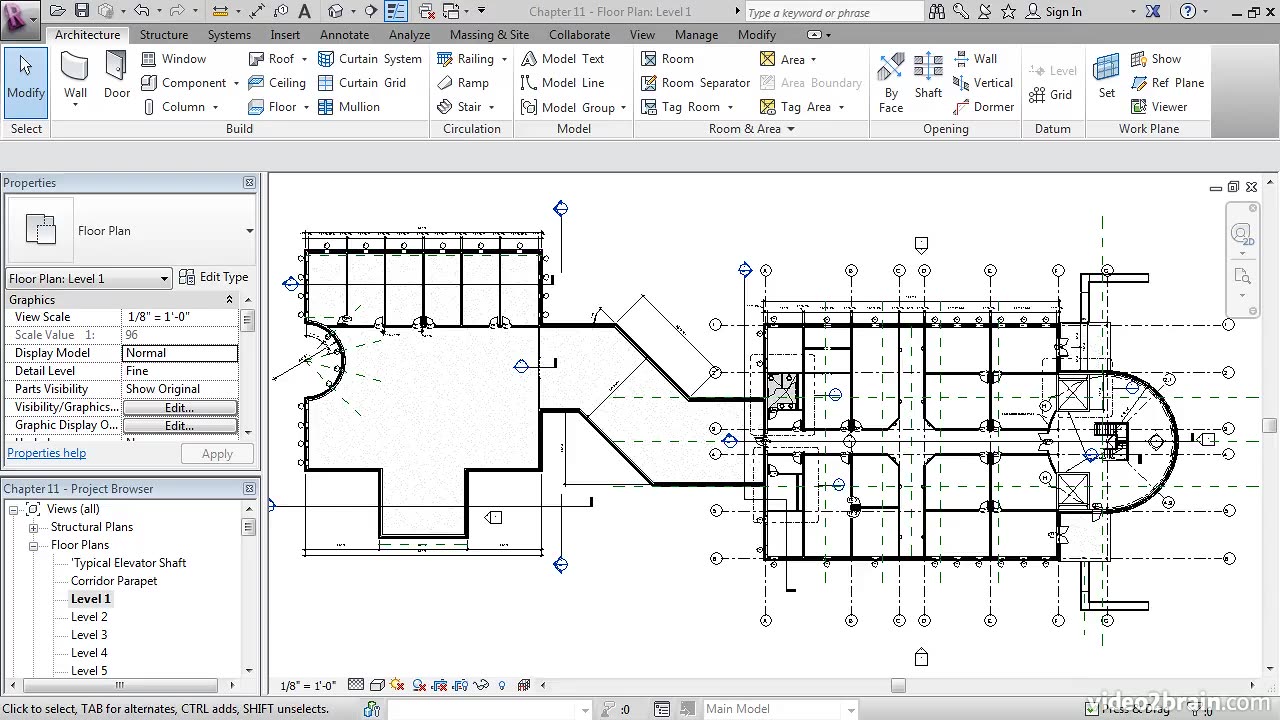The height and width of the screenshot is (720, 1280).
Task: Open the Default 3D View house icon
Action: pyautogui.click(x=336, y=11)
